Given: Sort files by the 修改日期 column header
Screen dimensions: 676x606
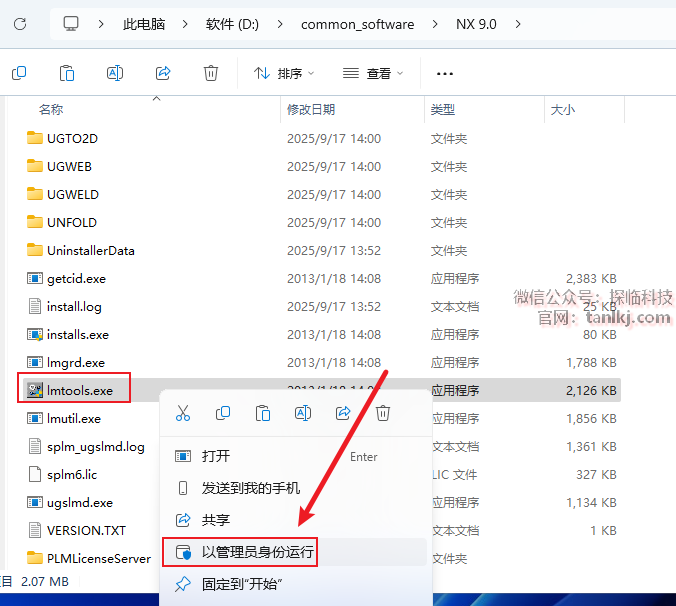Looking at the screenshot, I should click(x=311, y=109).
